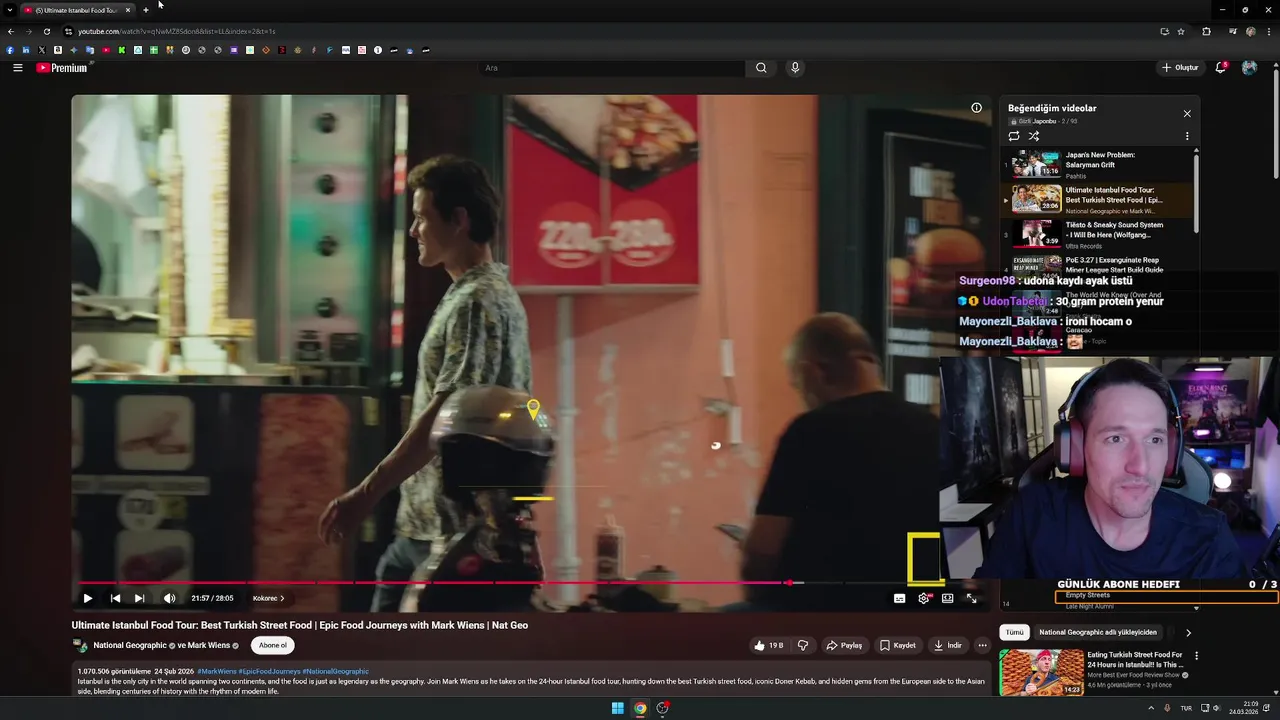Click the search magnifier button
The width and height of the screenshot is (1280, 720).
tap(761, 68)
